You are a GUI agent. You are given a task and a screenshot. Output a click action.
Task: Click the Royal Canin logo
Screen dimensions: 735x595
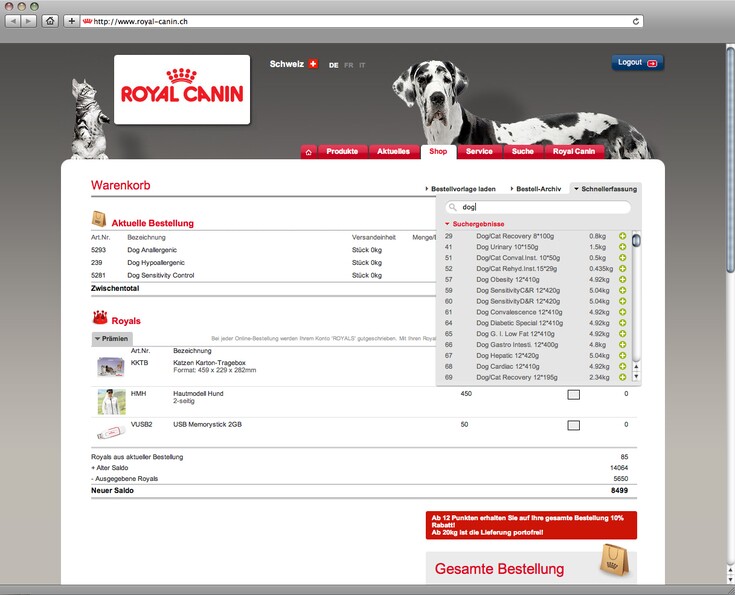click(x=182, y=89)
